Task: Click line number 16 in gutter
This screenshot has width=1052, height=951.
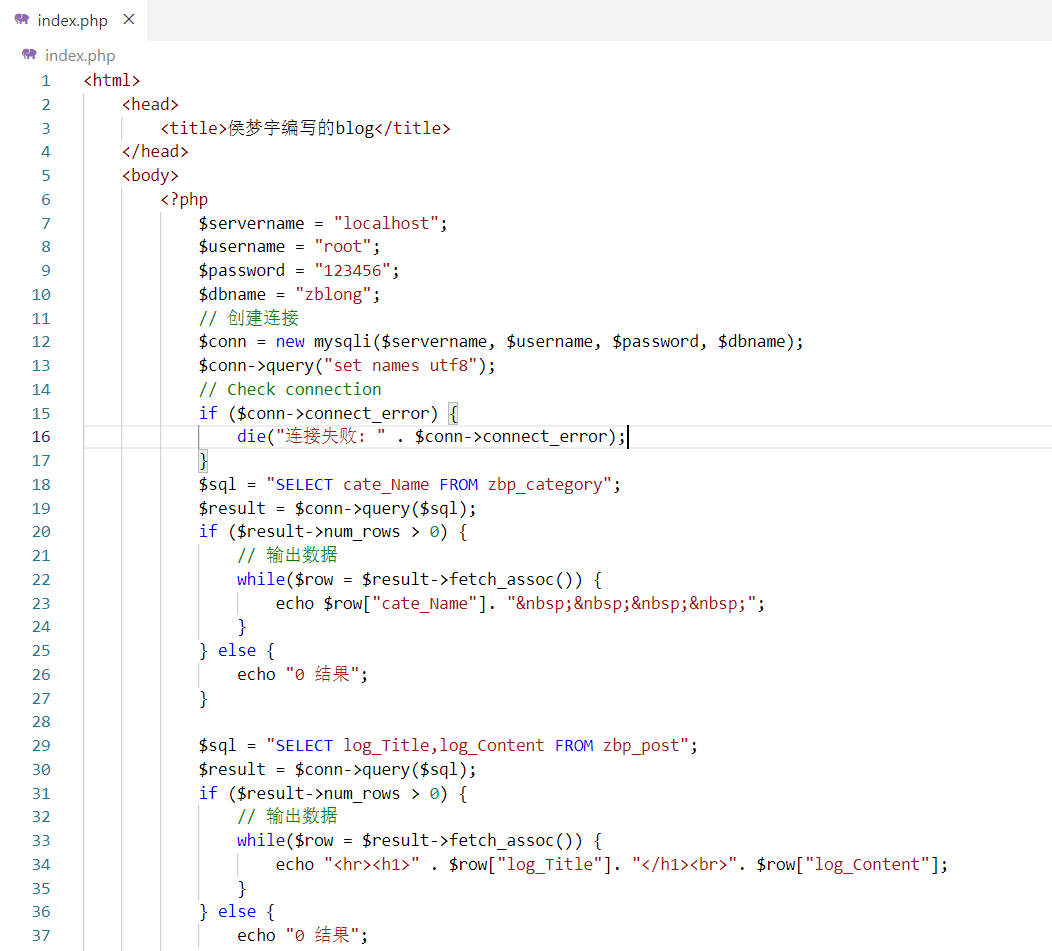Action: click(41, 437)
